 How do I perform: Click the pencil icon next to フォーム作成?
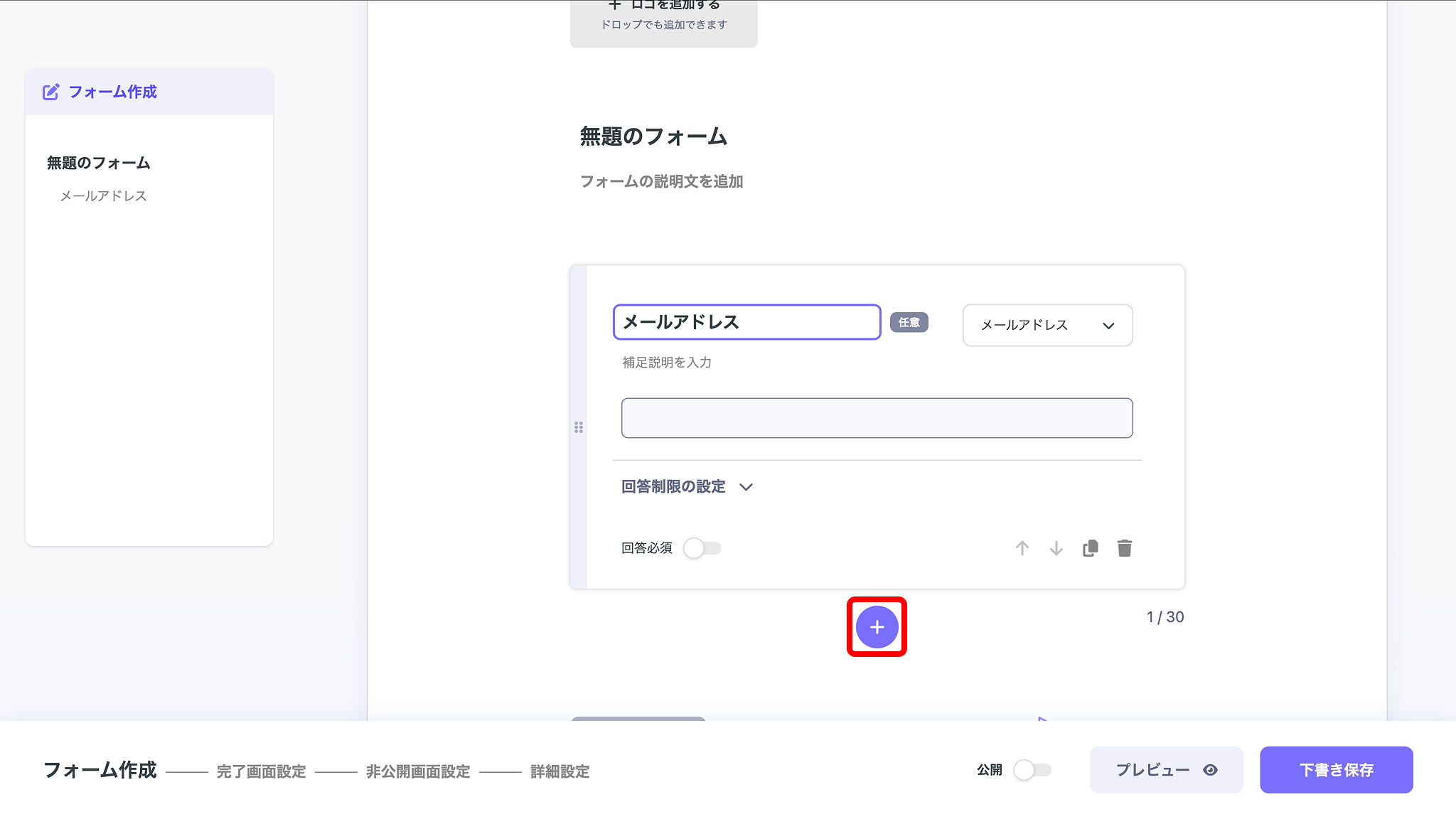(x=50, y=91)
